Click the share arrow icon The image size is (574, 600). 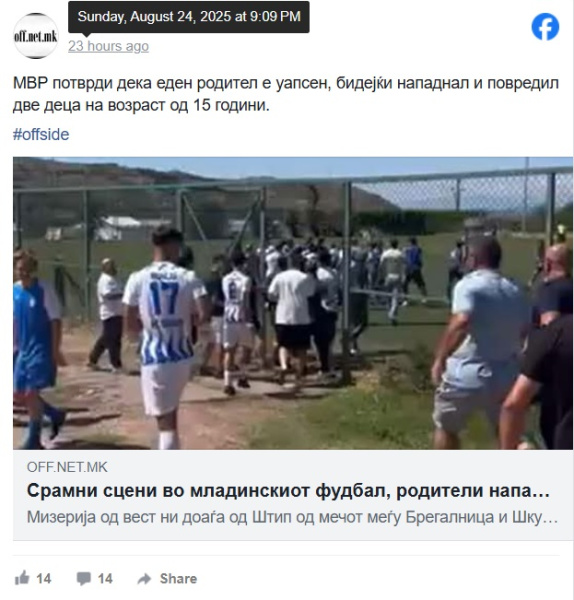click(144, 579)
